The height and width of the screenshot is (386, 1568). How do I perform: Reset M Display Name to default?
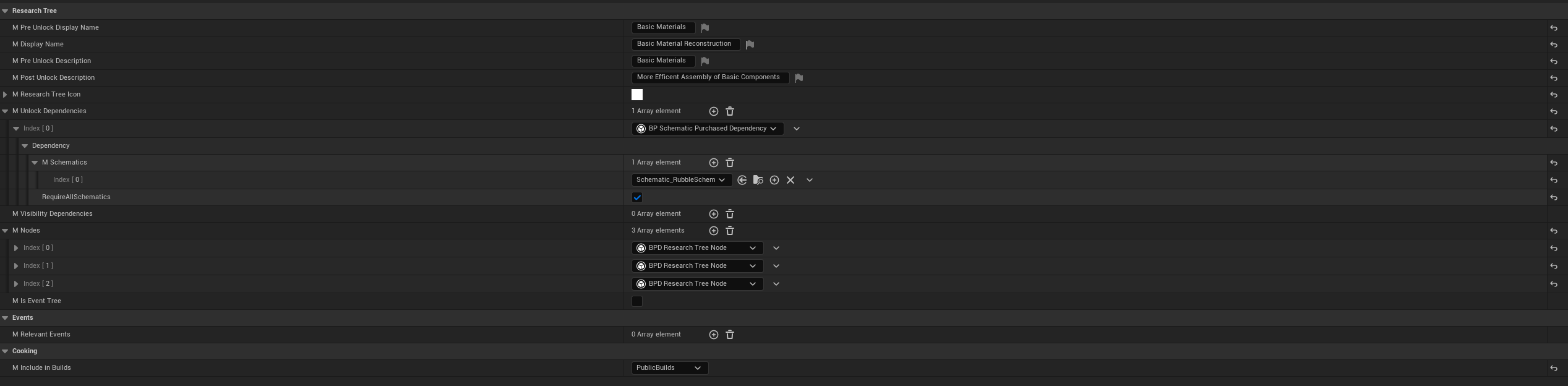[1553, 45]
